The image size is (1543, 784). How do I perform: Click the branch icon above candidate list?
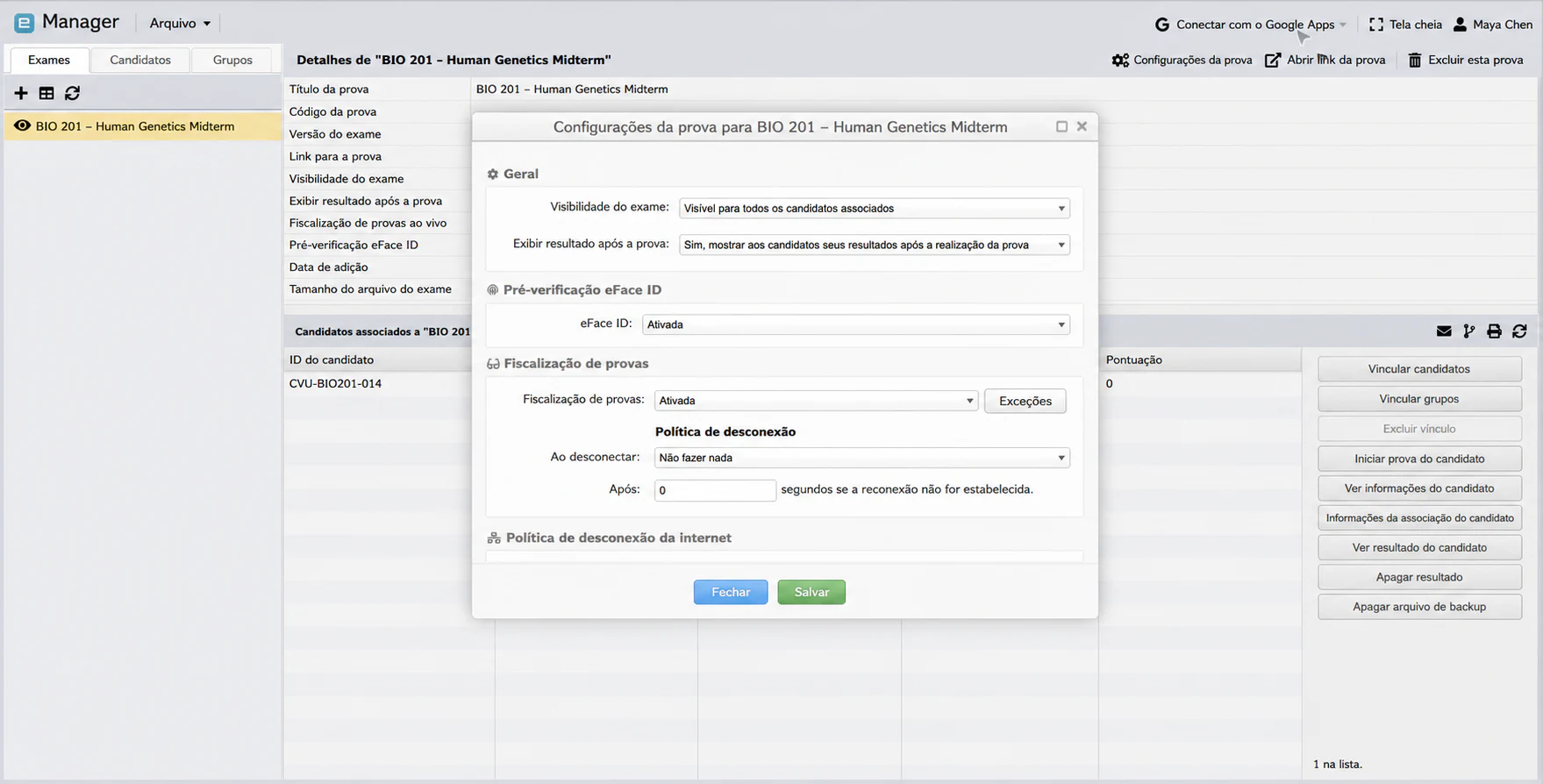[x=1469, y=331]
